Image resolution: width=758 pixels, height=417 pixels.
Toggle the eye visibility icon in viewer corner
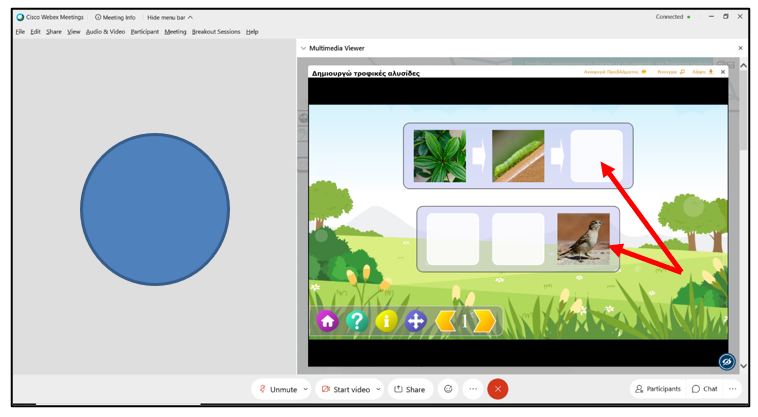(727, 361)
